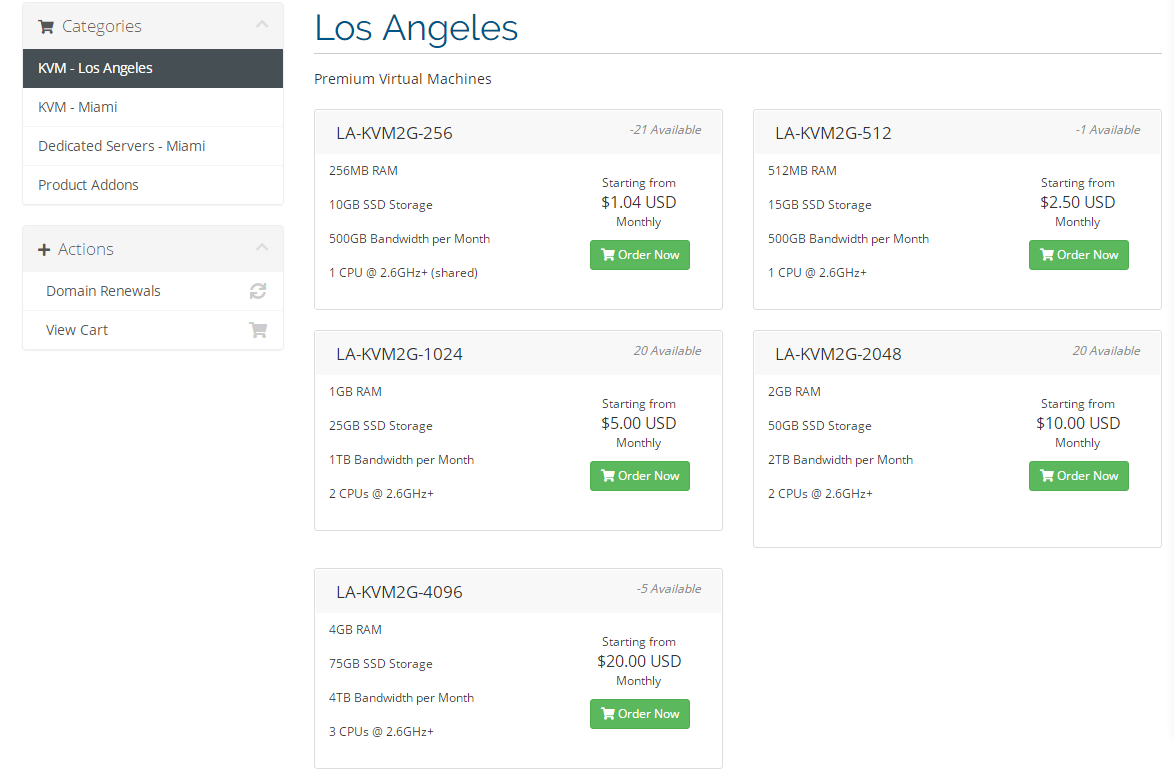Order the LA-KVM2G-256 plan
Image resolution: width=1174 pixels, height=775 pixels.
[639, 255]
